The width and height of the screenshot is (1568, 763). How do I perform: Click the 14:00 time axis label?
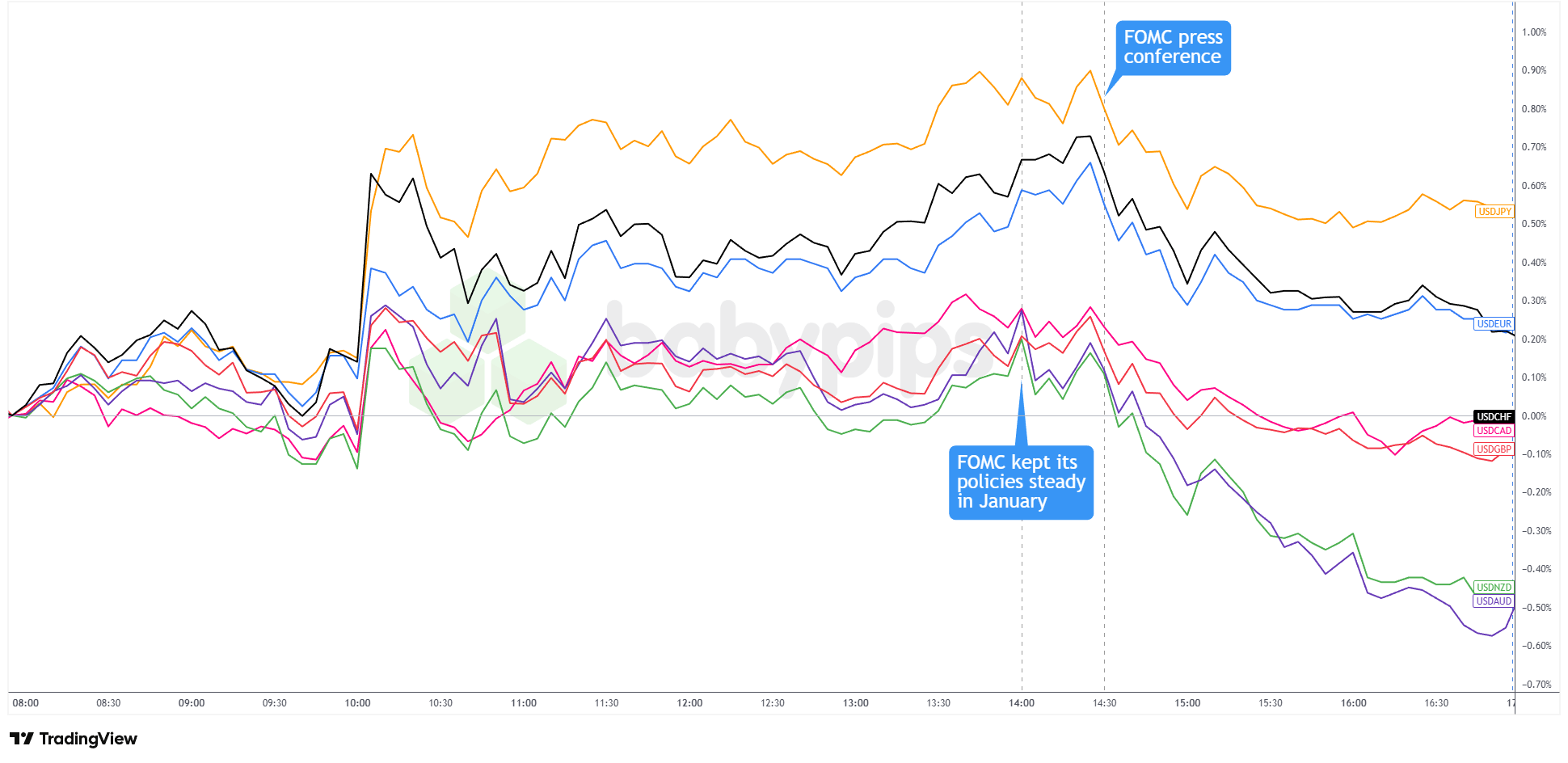(1022, 703)
